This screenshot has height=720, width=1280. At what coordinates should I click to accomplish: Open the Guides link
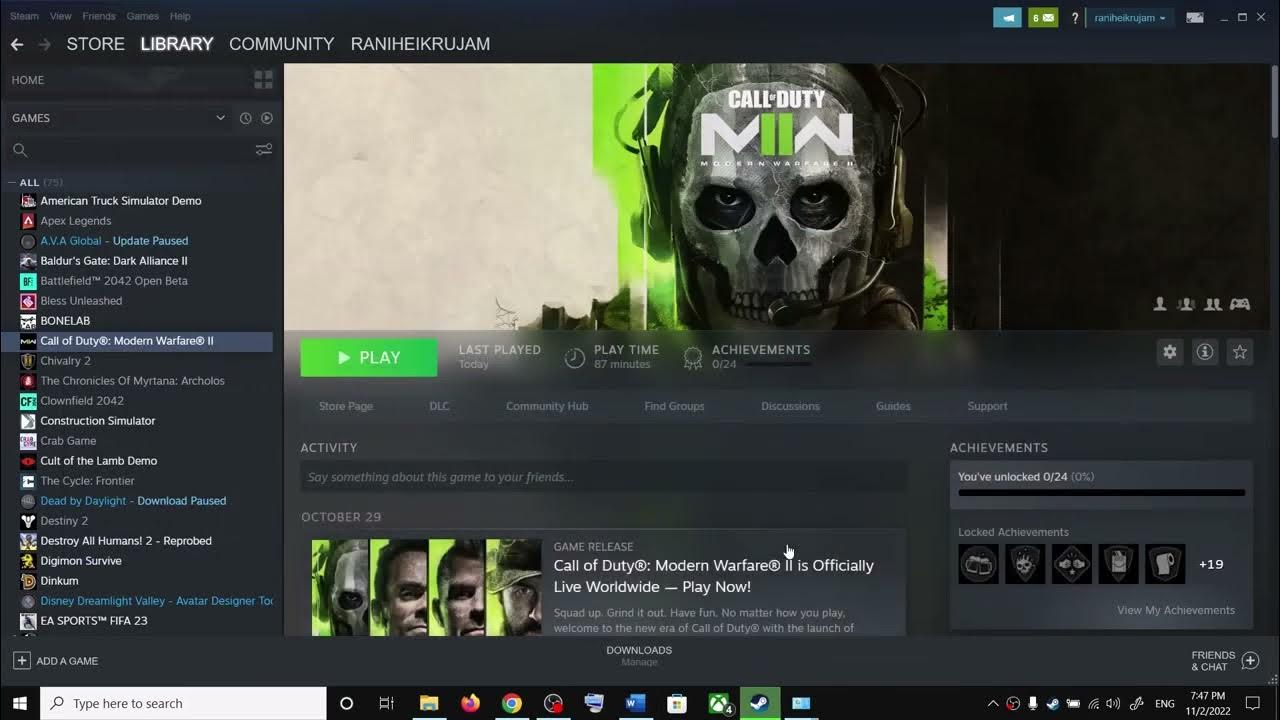[893, 406]
